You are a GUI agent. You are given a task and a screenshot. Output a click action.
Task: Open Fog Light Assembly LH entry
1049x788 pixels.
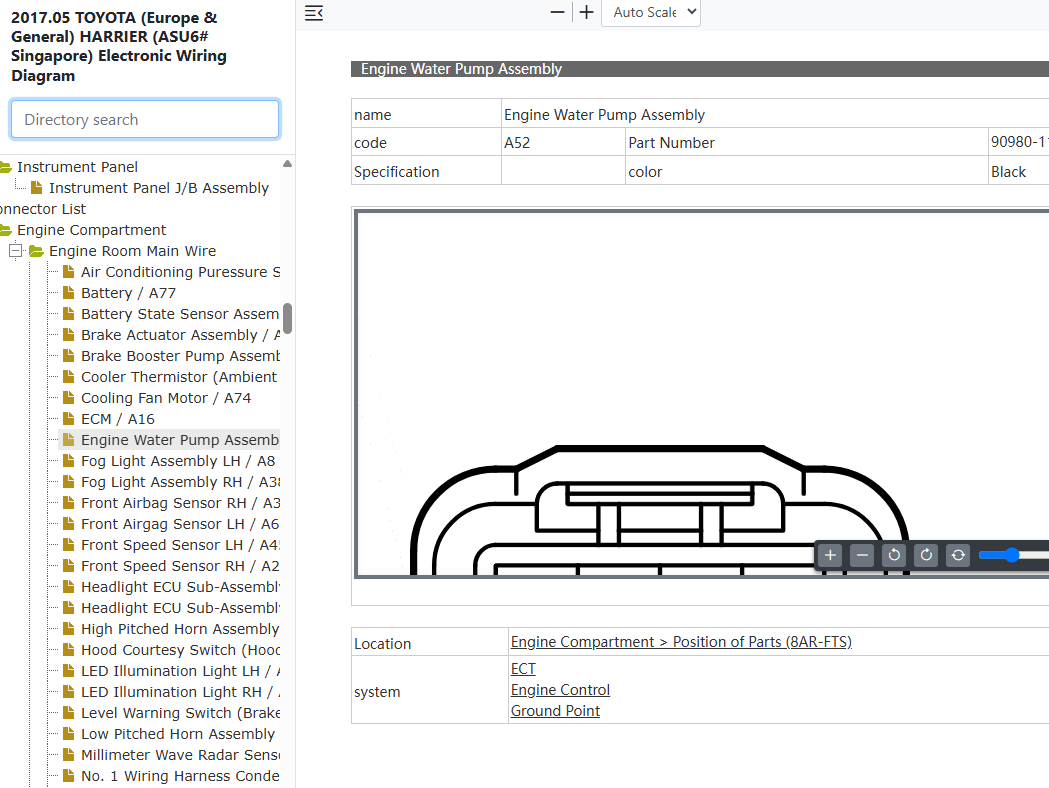click(178, 461)
